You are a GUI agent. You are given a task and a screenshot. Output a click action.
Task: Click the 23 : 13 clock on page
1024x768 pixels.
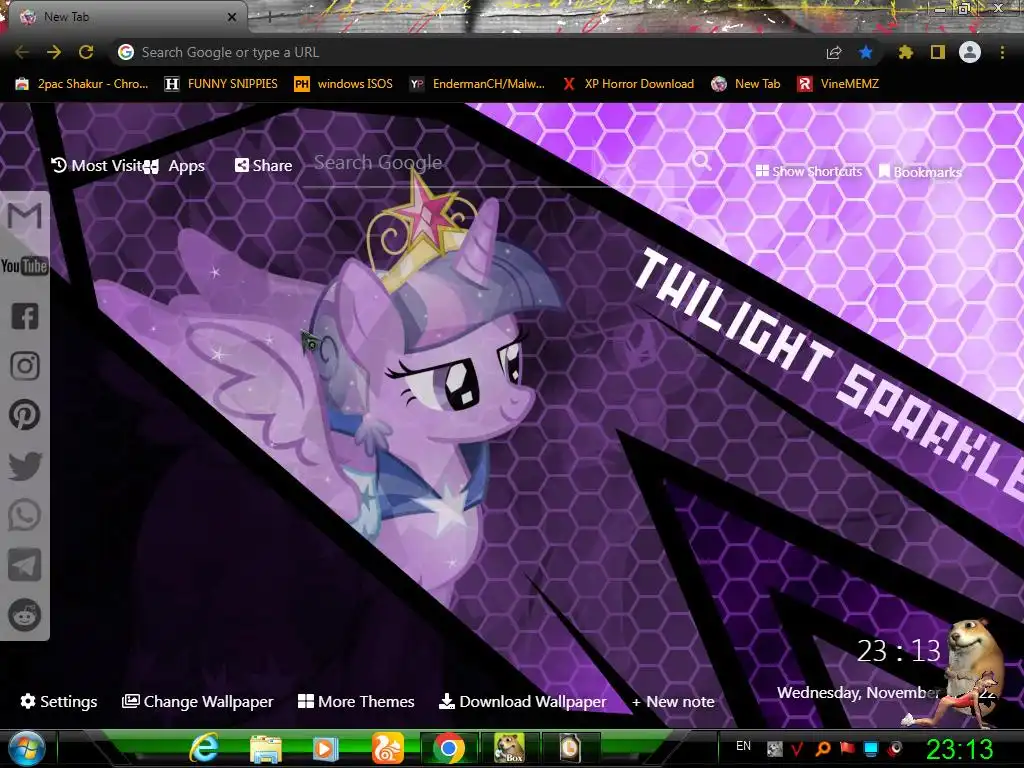click(899, 651)
